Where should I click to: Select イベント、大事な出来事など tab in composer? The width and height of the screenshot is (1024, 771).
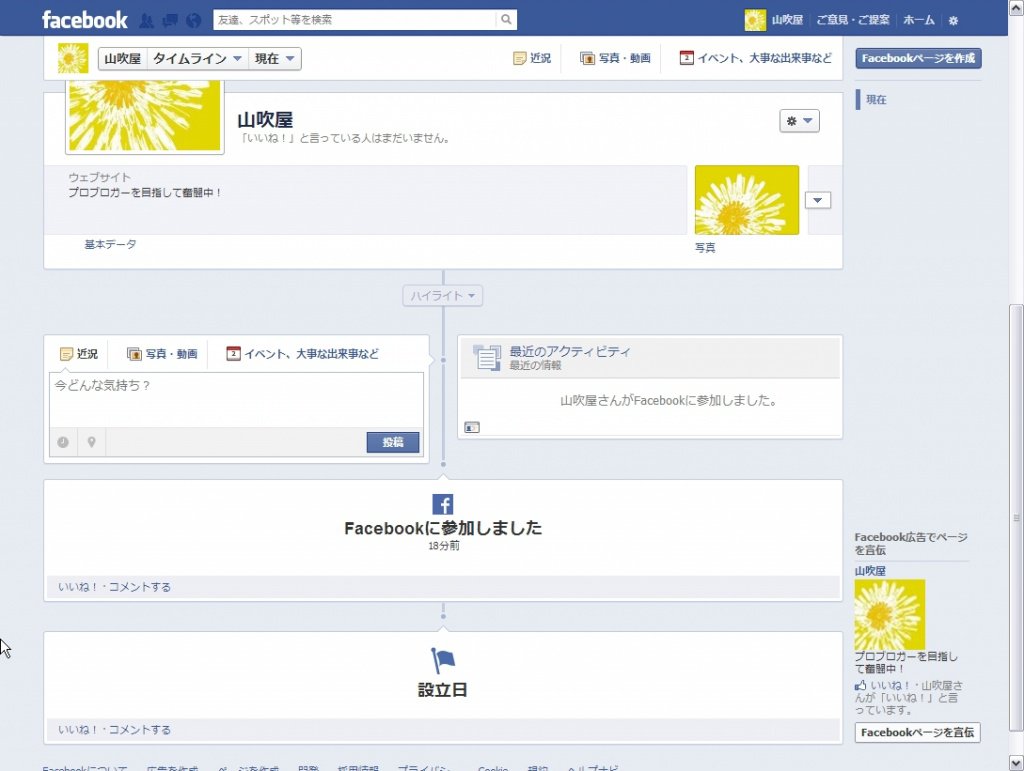(x=302, y=354)
